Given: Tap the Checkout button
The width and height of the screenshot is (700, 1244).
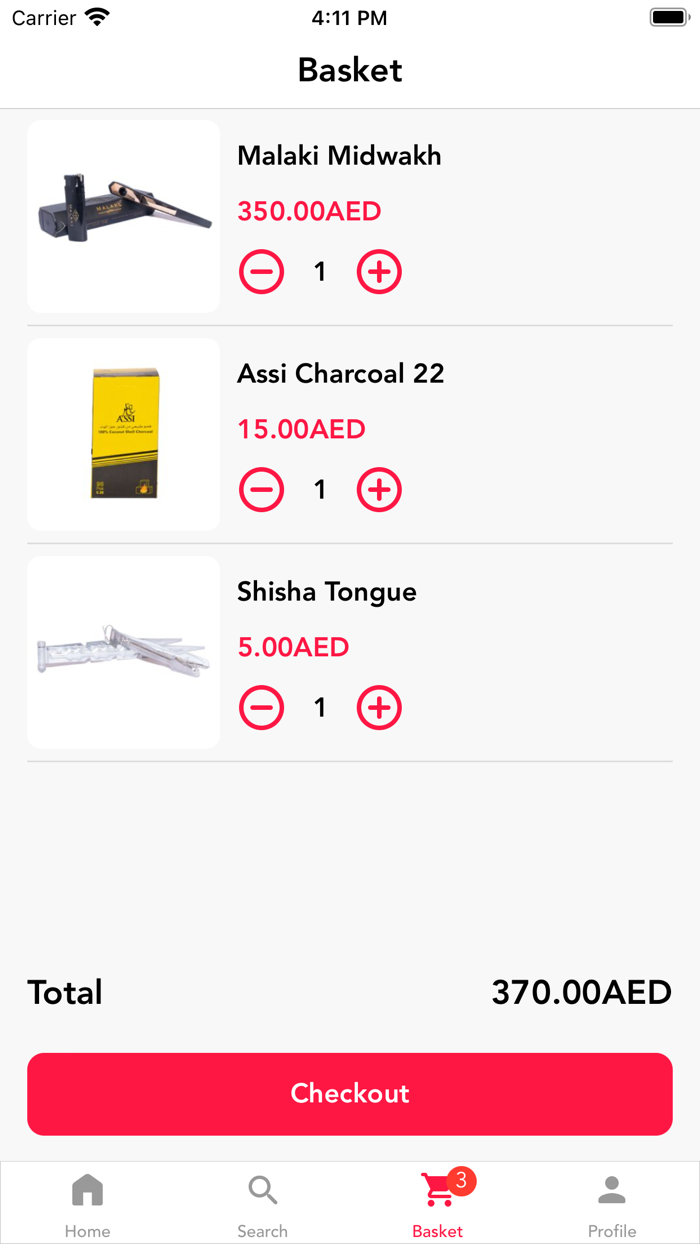Looking at the screenshot, I should pos(349,1093).
